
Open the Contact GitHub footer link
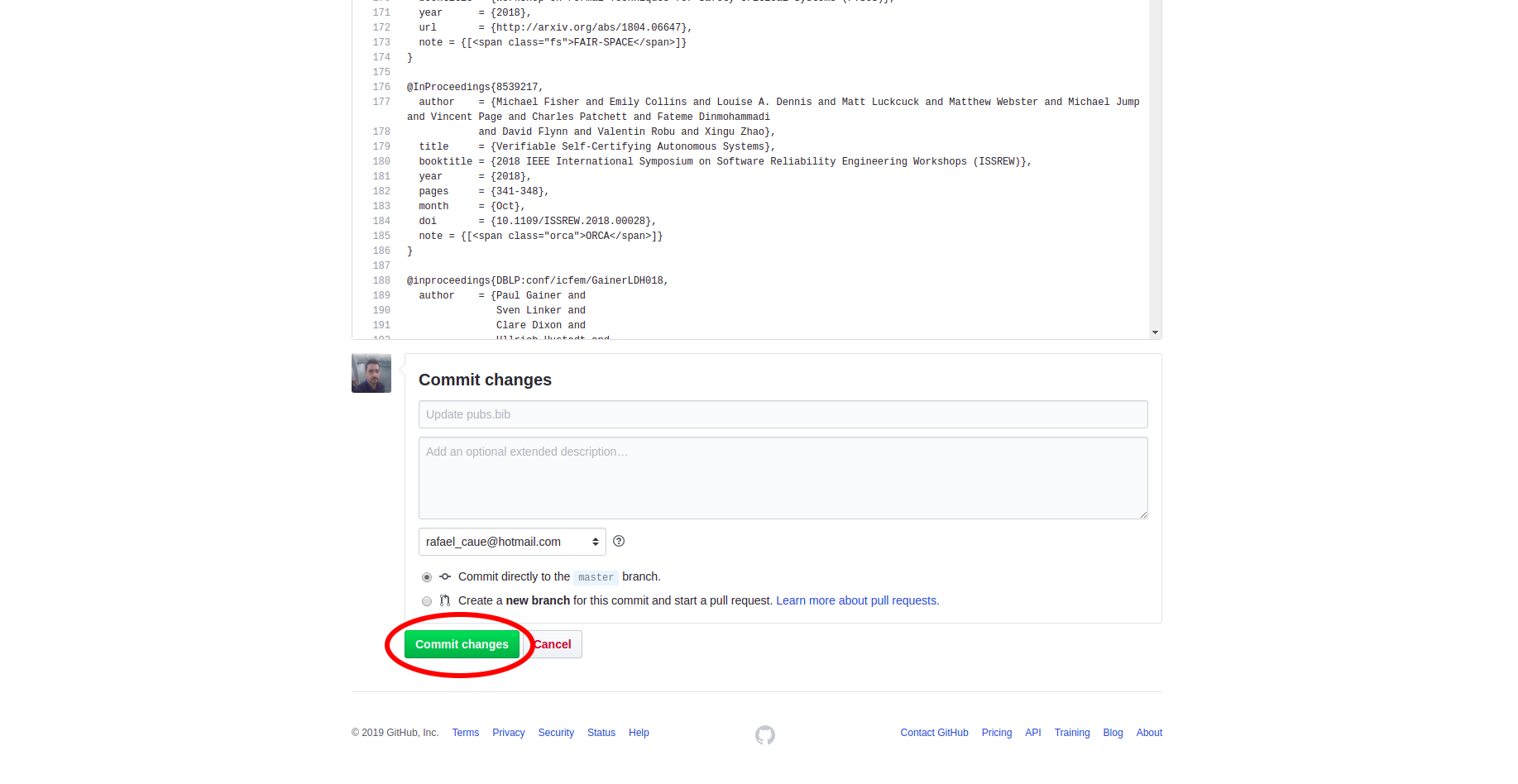(934, 733)
